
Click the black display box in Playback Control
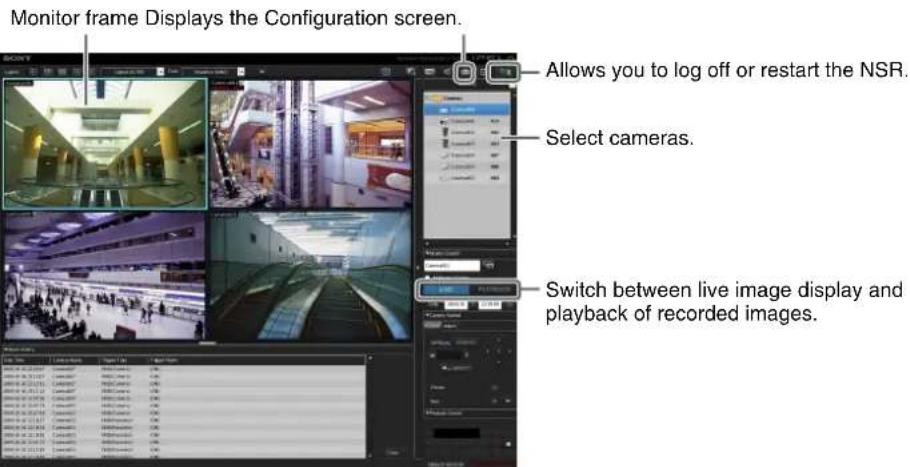tap(456, 433)
